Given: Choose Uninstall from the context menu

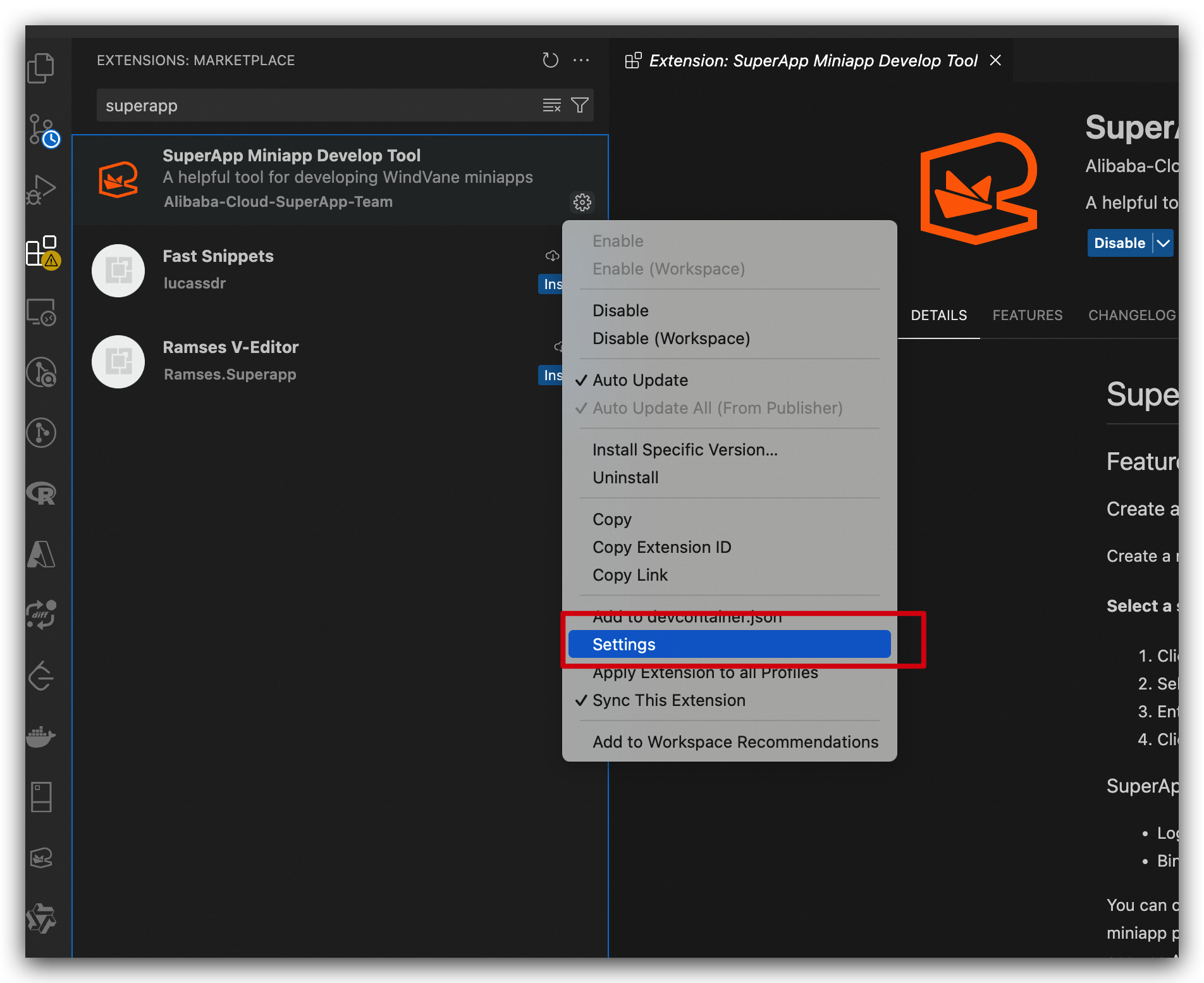Looking at the screenshot, I should coord(625,478).
